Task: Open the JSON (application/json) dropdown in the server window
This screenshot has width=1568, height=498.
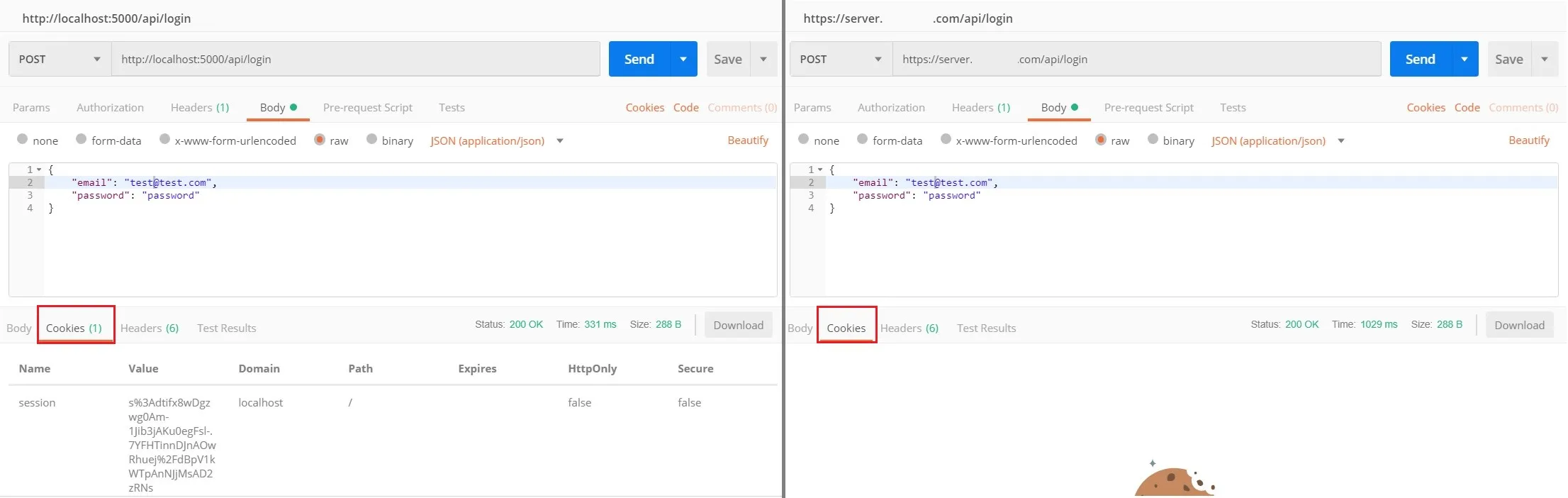Action: 1277,140
